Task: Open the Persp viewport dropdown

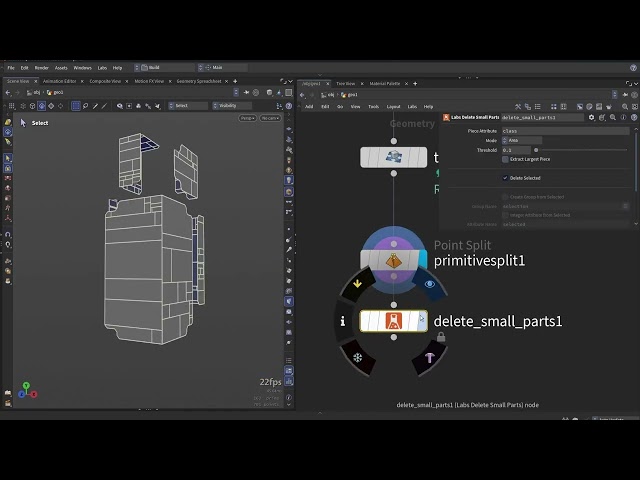Action: [247, 118]
